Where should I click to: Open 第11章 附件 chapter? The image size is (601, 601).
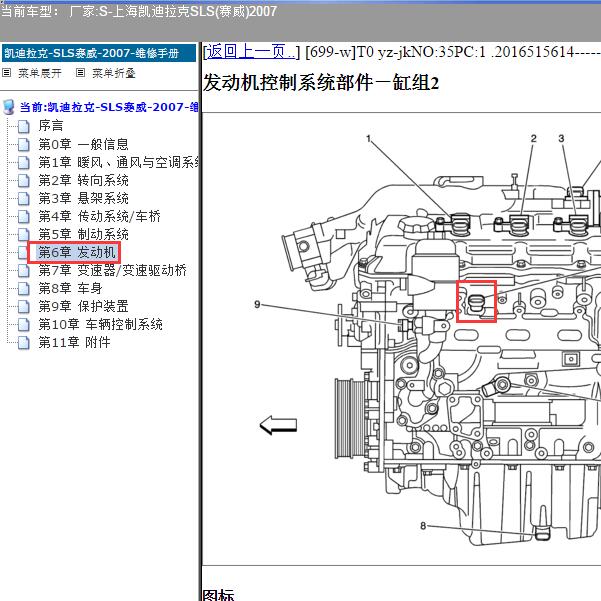(x=74, y=342)
